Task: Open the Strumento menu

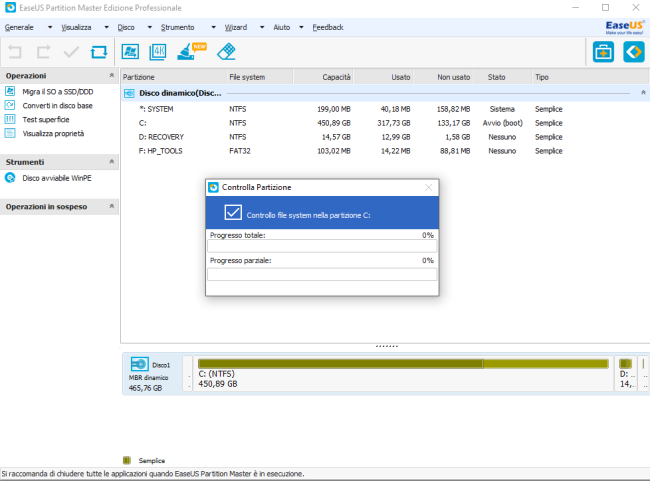Action: click(177, 27)
